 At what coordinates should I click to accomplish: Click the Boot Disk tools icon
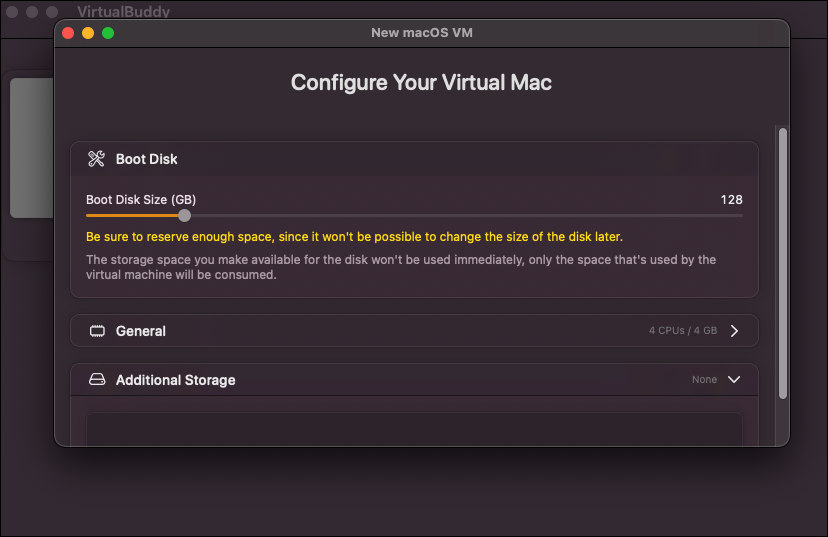pos(96,158)
